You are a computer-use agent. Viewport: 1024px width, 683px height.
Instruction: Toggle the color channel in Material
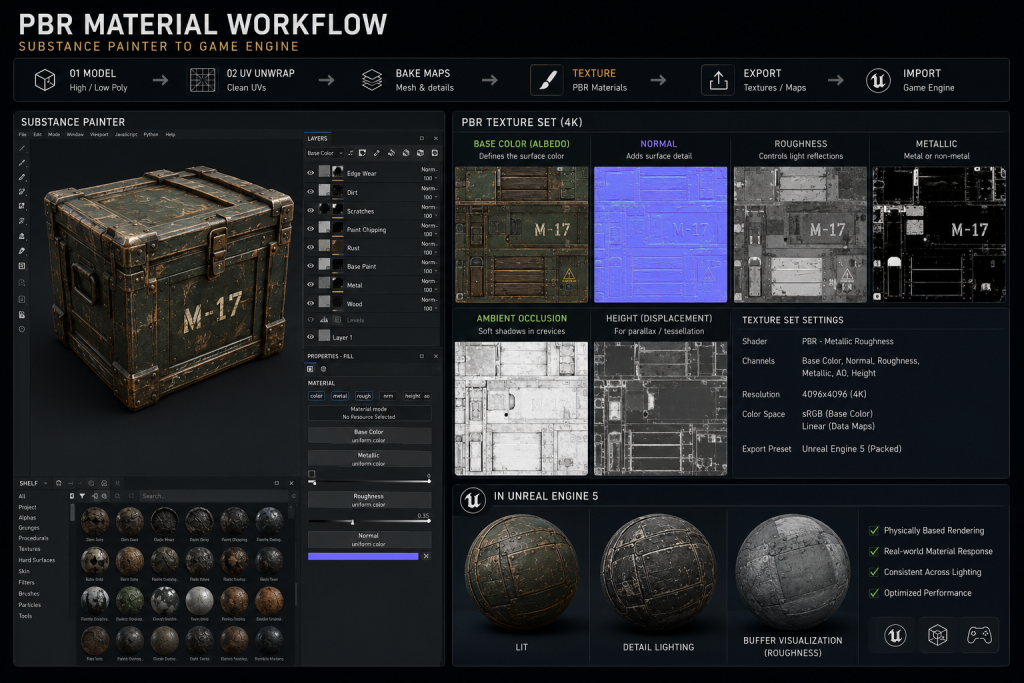[316, 396]
